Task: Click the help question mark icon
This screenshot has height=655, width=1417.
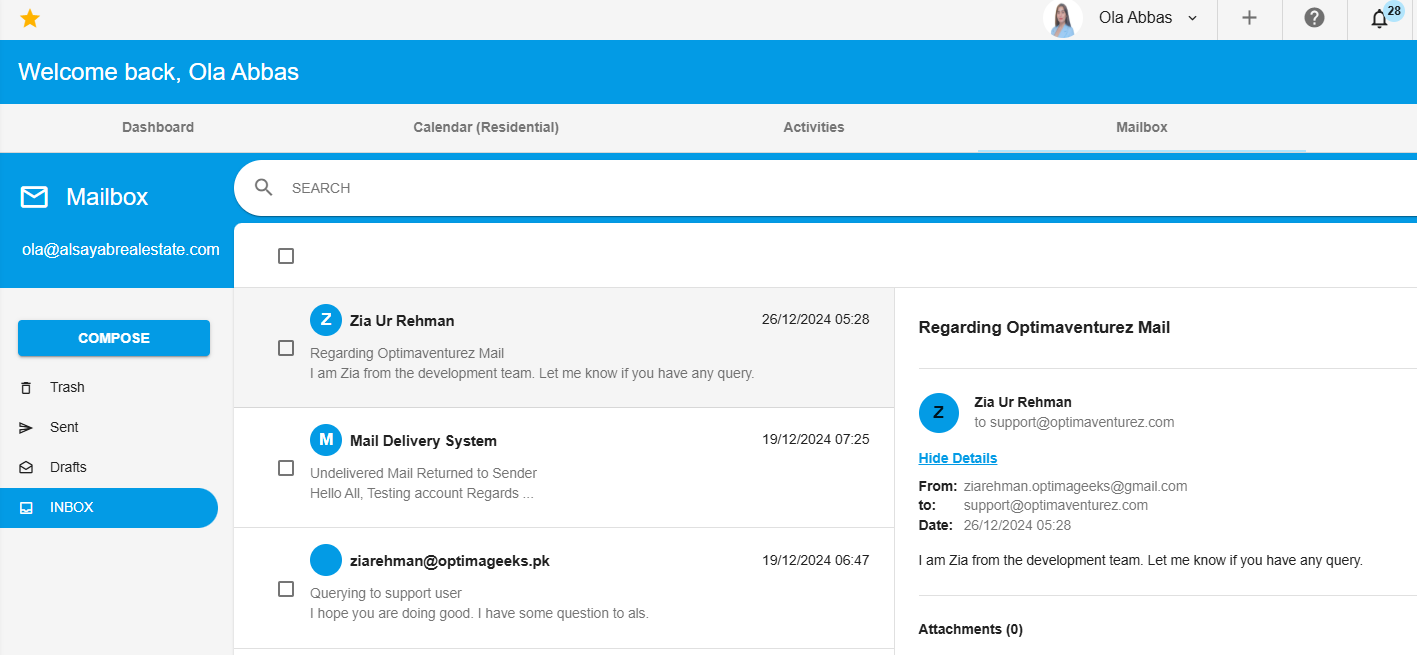Action: (x=1314, y=18)
